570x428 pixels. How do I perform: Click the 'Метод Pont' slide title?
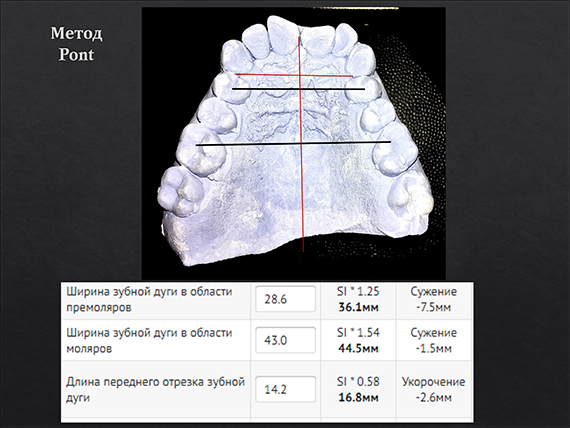tap(76, 44)
